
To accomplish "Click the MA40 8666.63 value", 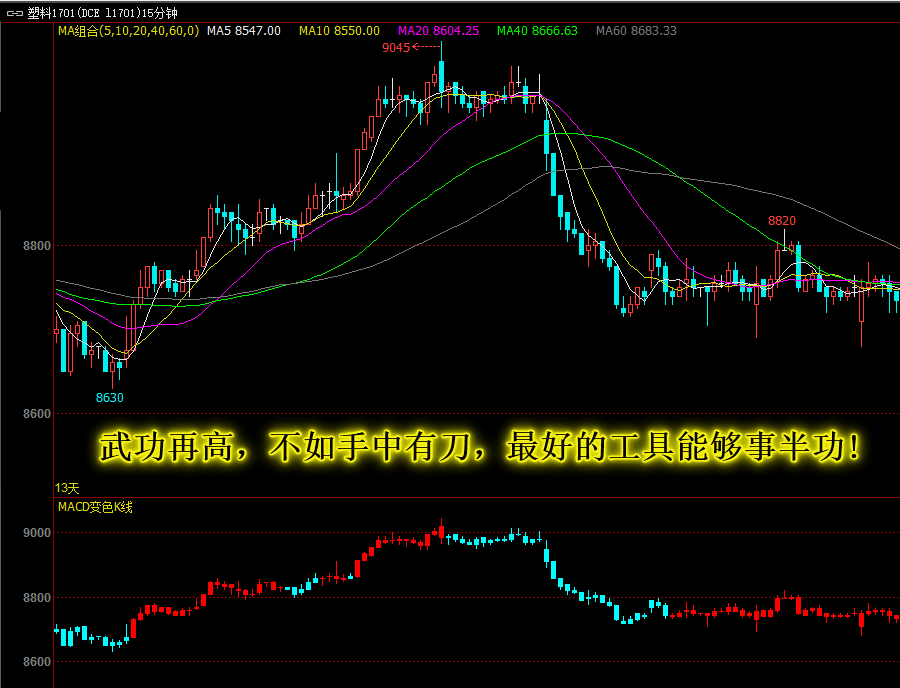I will tap(537, 31).
